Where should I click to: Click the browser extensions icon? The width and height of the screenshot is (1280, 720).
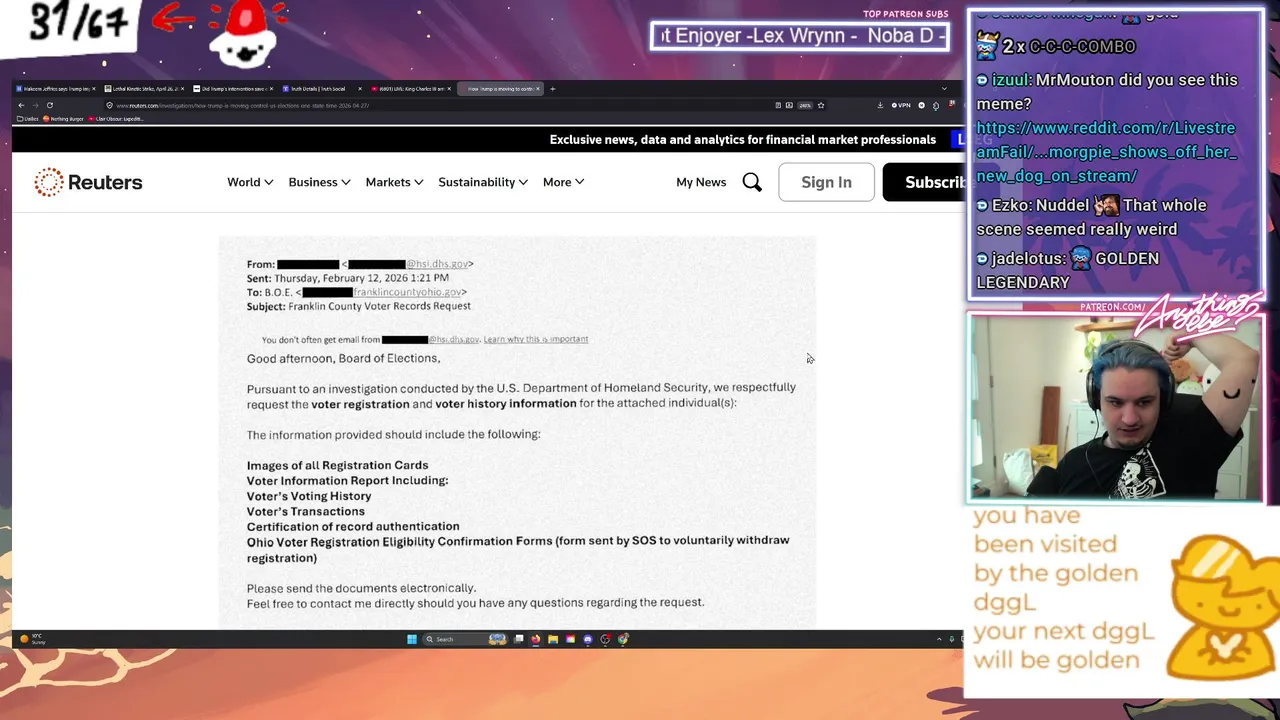(x=936, y=105)
